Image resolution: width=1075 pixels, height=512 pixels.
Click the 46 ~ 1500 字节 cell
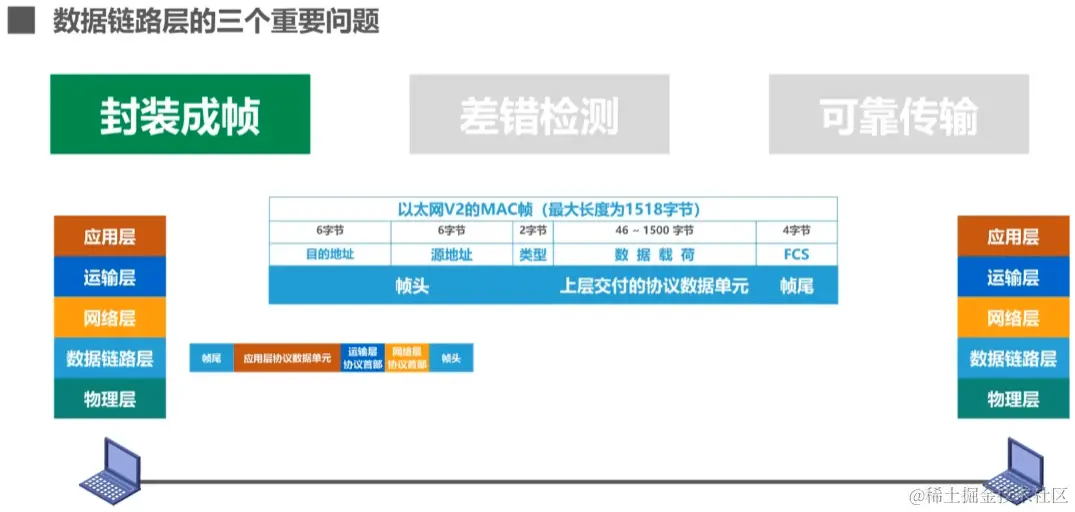pyautogui.click(x=655, y=231)
